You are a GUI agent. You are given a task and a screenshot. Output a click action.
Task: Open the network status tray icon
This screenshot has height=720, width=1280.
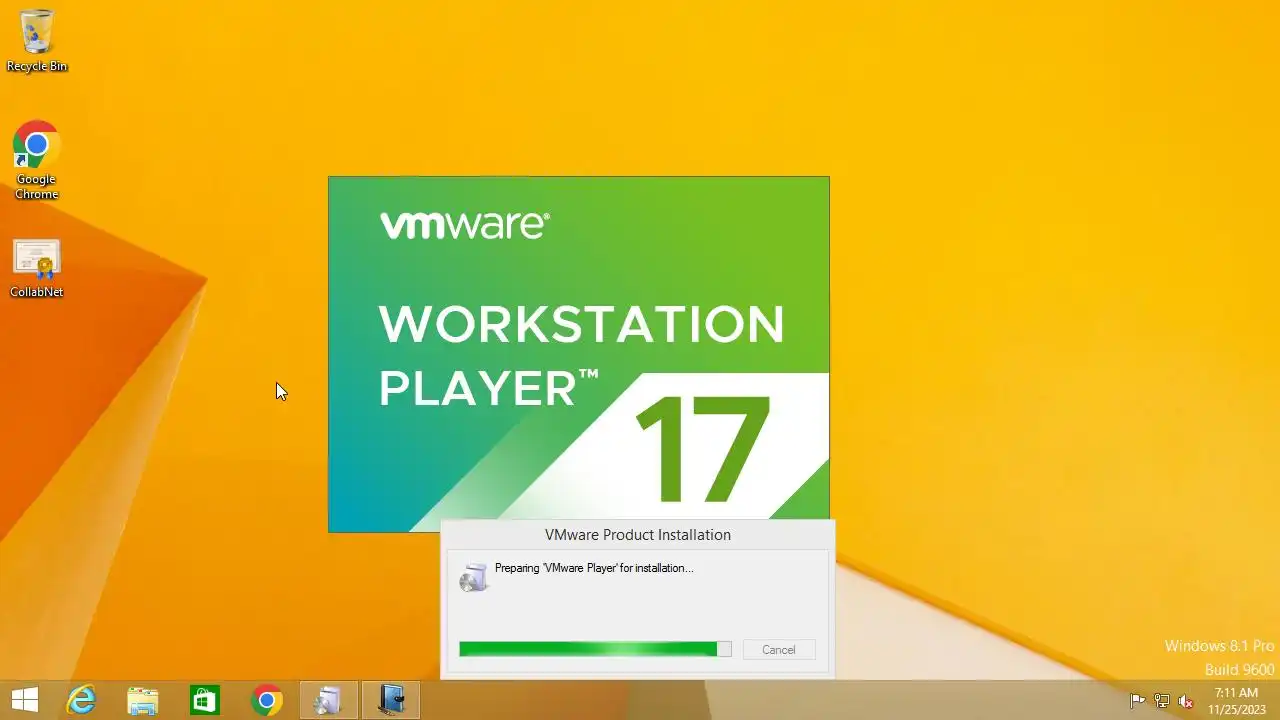(x=1162, y=701)
